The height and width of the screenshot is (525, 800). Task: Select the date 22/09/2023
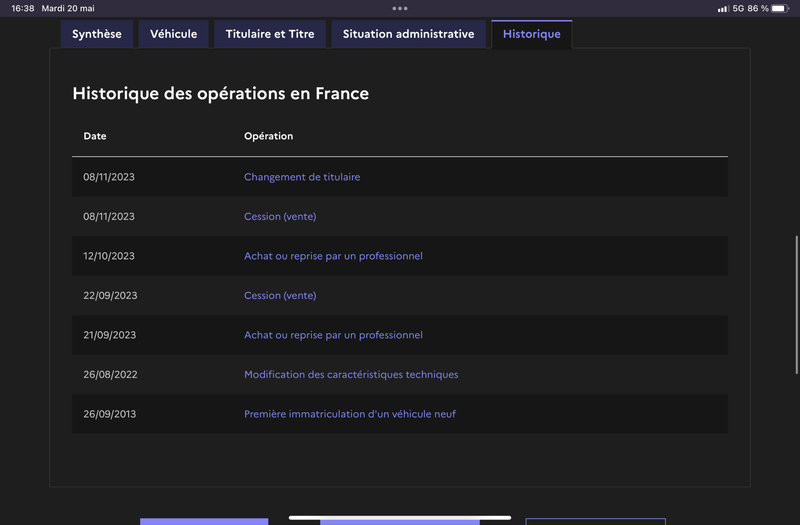click(x=110, y=295)
